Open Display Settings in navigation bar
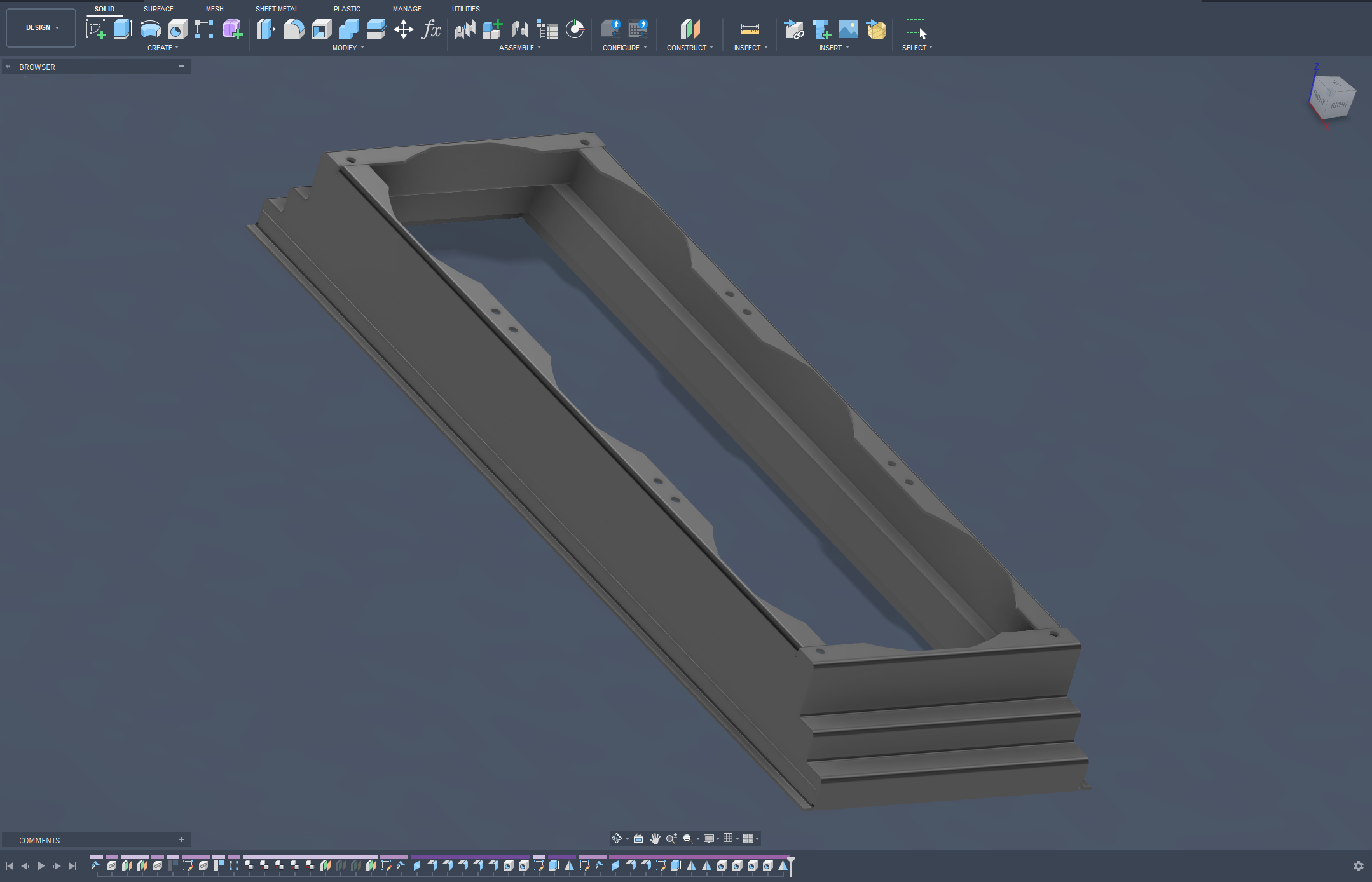1372x882 pixels. 709,838
